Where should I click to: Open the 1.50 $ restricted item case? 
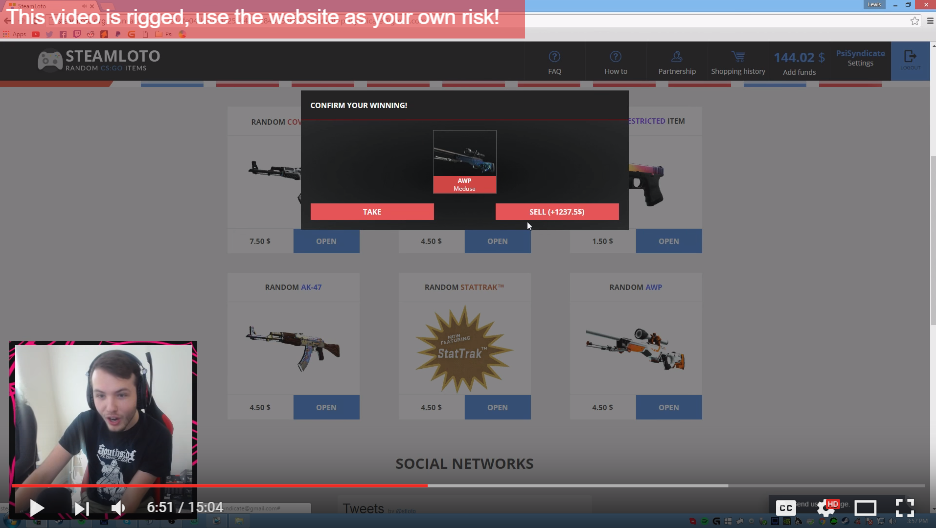pyautogui.click(x=669, y=241)
